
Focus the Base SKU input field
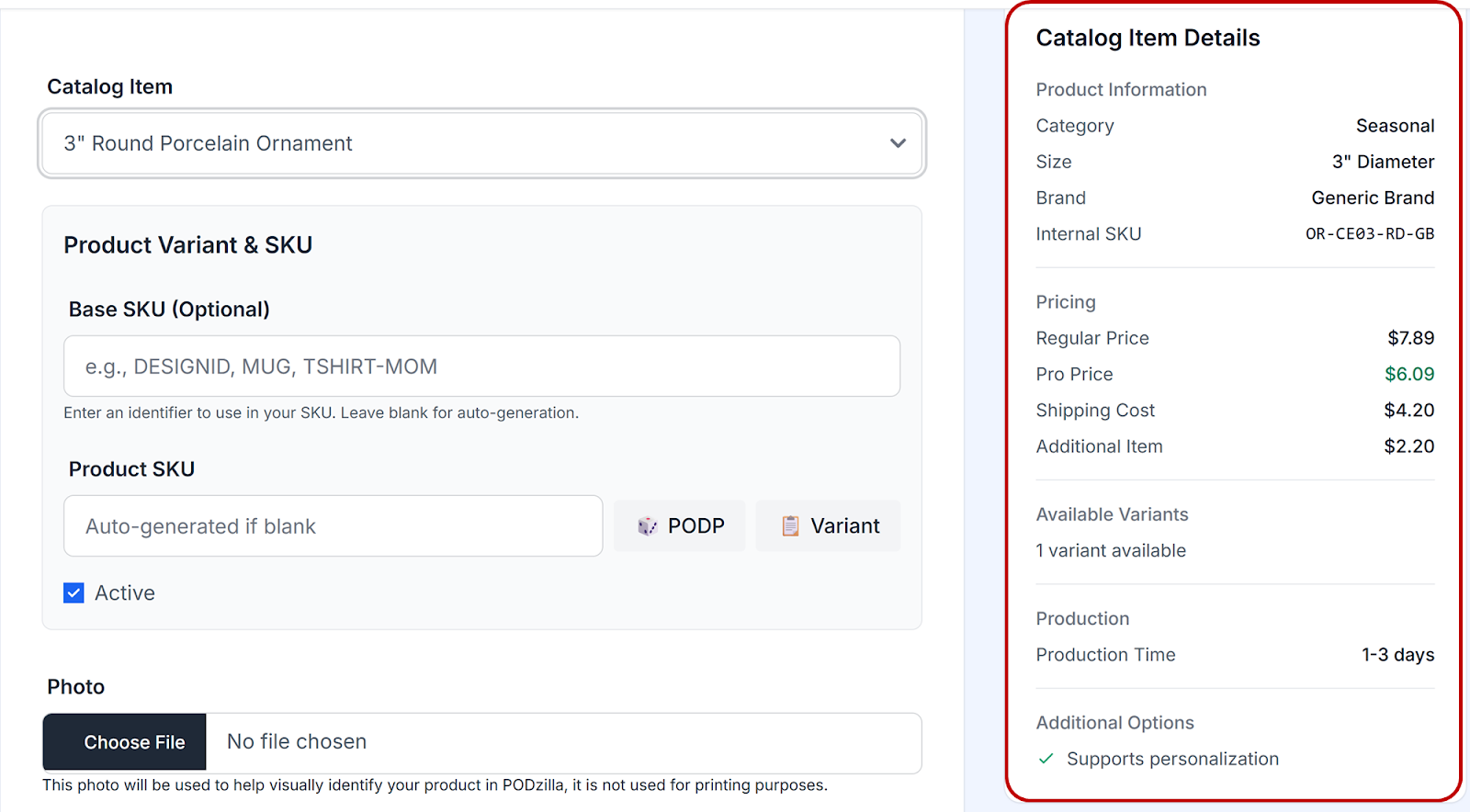pos(481,367)
